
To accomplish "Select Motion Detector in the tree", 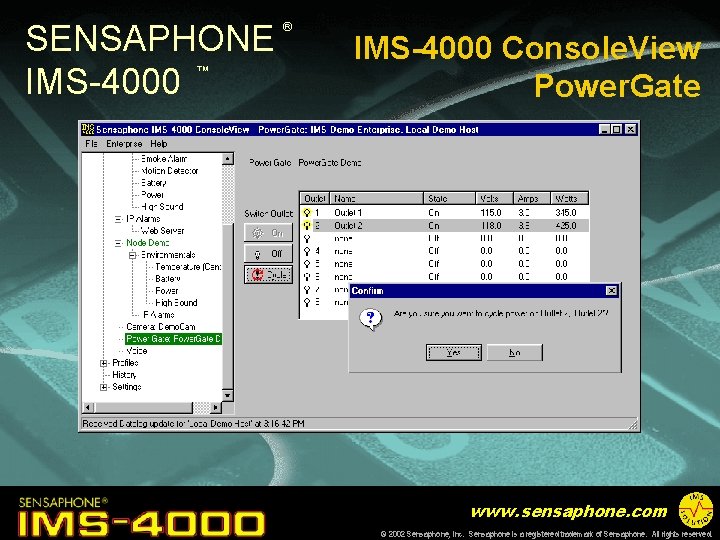I will (x=169, y=171).
